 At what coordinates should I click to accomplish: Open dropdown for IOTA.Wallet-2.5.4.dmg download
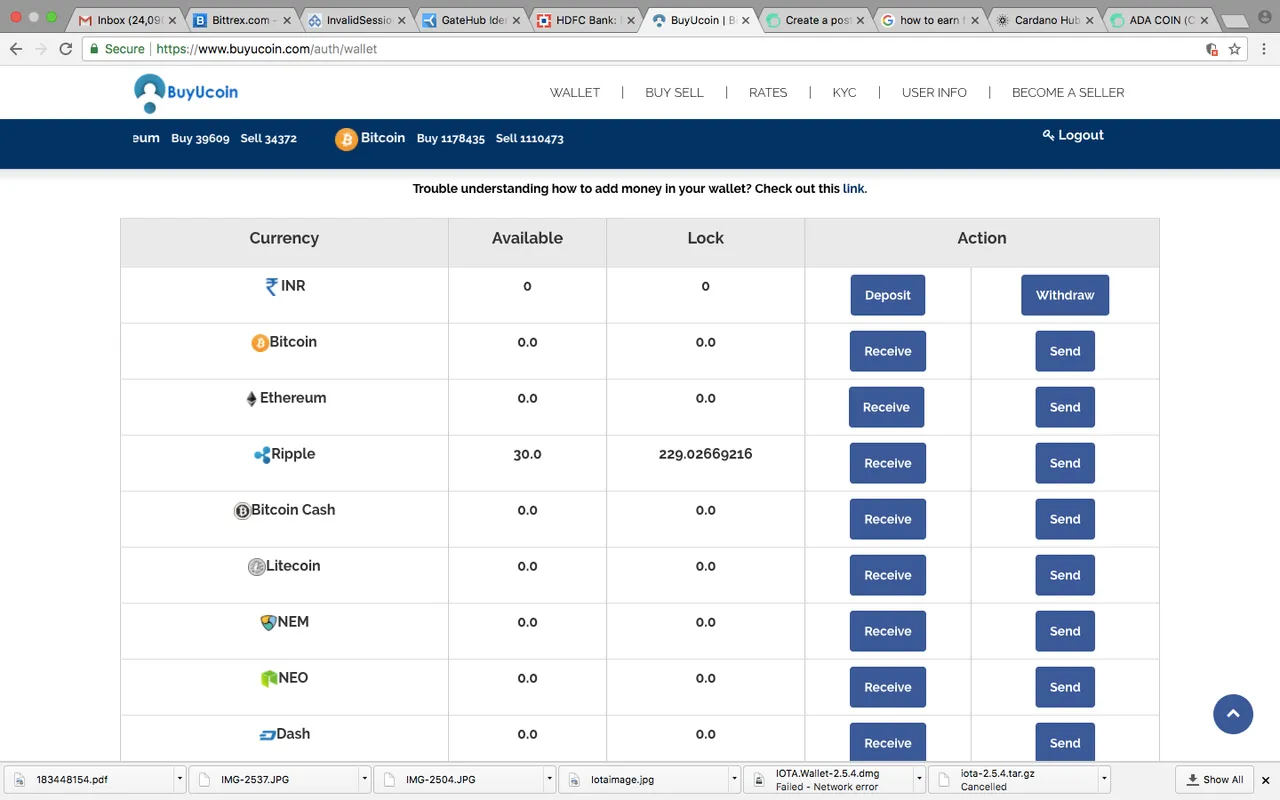[x=919, y=779]
